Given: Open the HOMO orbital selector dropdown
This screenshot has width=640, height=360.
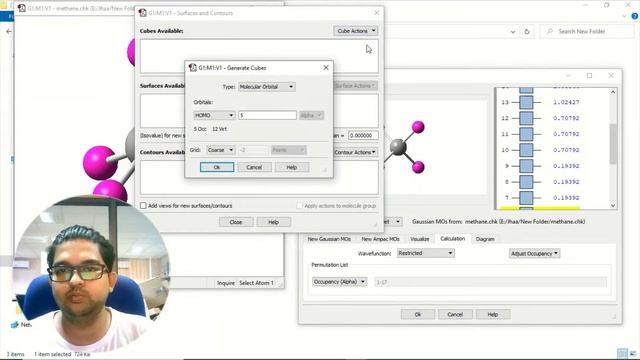Looking at the screenshot, I should (214, 116).
